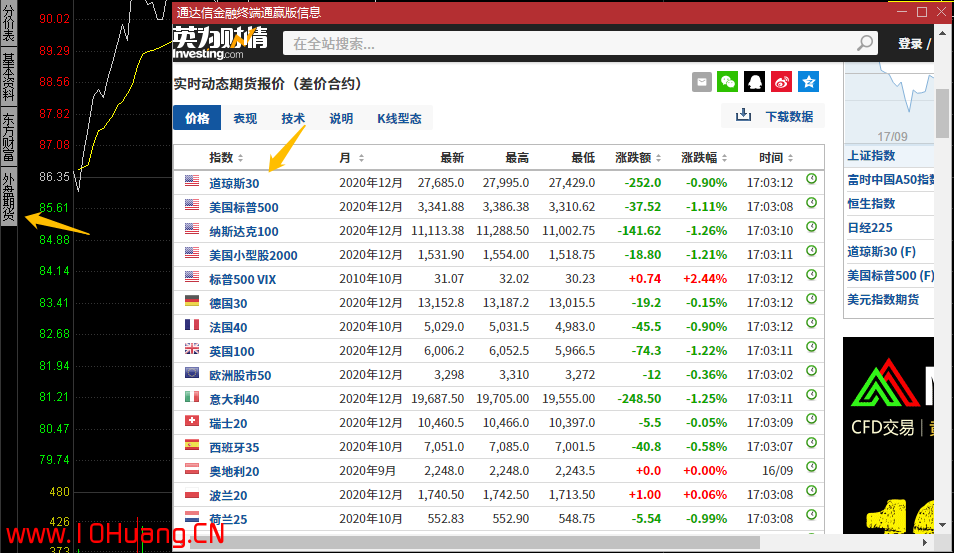Image resolution: width=954 pixels, height=553 pixels.
Task: Click clock icon in 道琼斯30 row
Action: [x=811, y=179]
